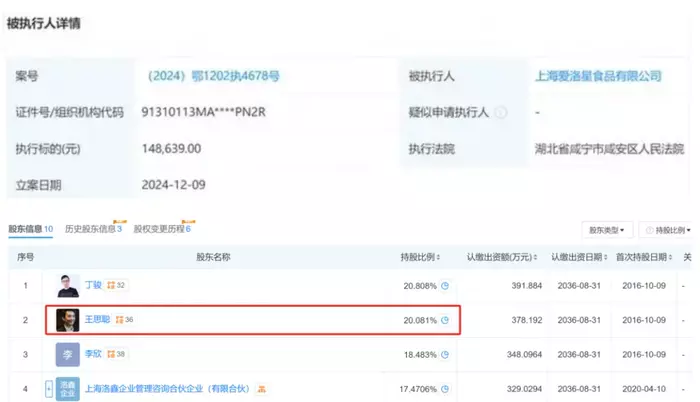This screenshot has height=402, width=700.
Task: Click 王思聪's profile photo
Action: [x=68, y=320]
